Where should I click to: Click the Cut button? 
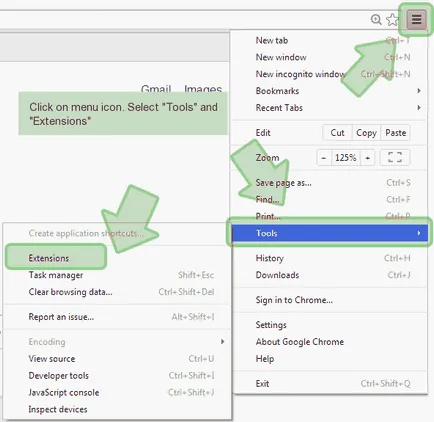tap(337, 133)
